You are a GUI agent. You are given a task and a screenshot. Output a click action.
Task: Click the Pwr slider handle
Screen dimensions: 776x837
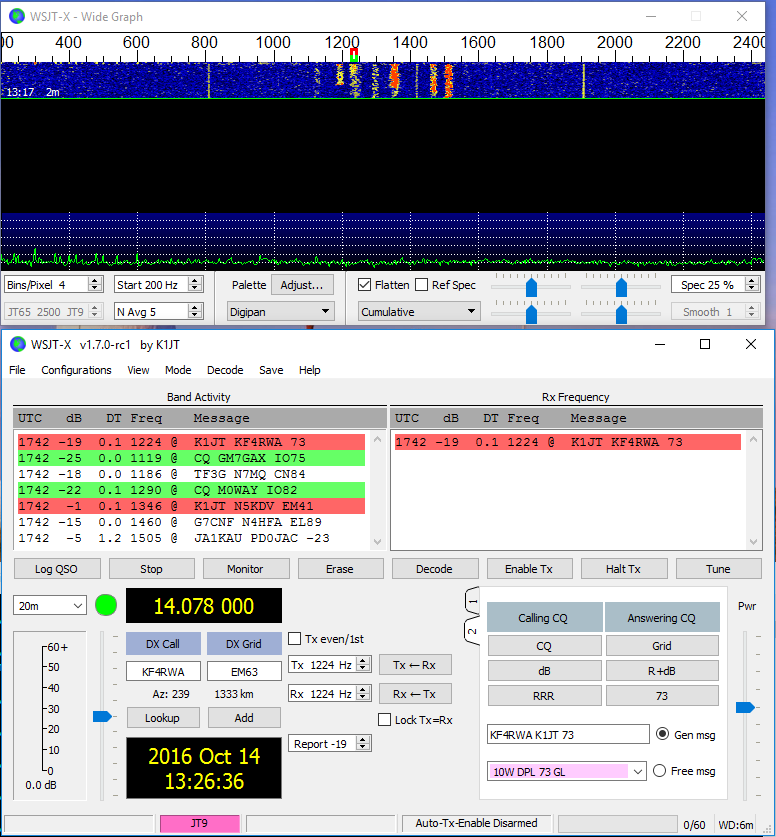tap(745, 707)
